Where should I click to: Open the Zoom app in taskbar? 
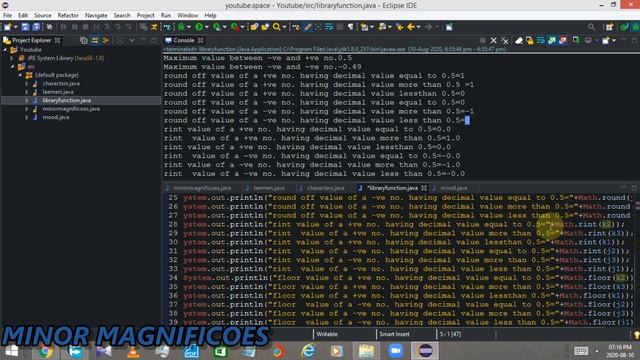pos(395,351)
